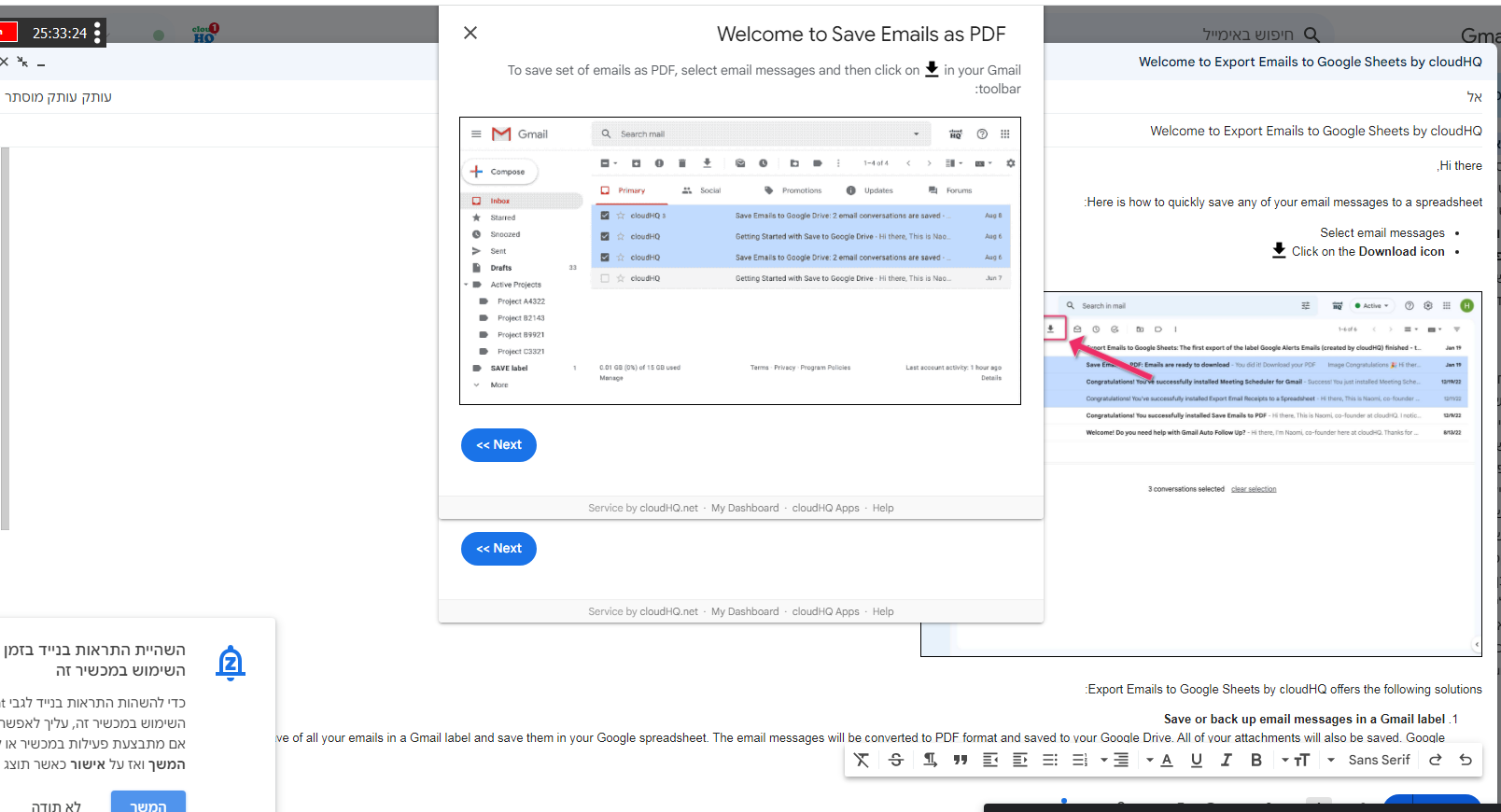Open the font size dropdown
1501x812 pixels.
1296,760
